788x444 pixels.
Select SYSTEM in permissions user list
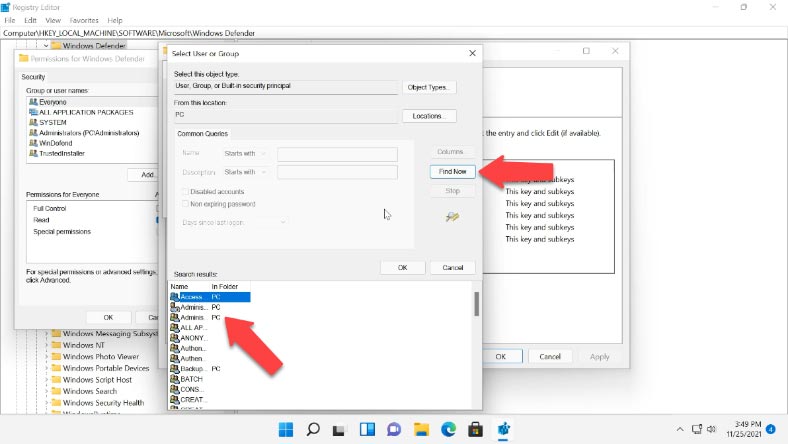(x=48, y=122)
